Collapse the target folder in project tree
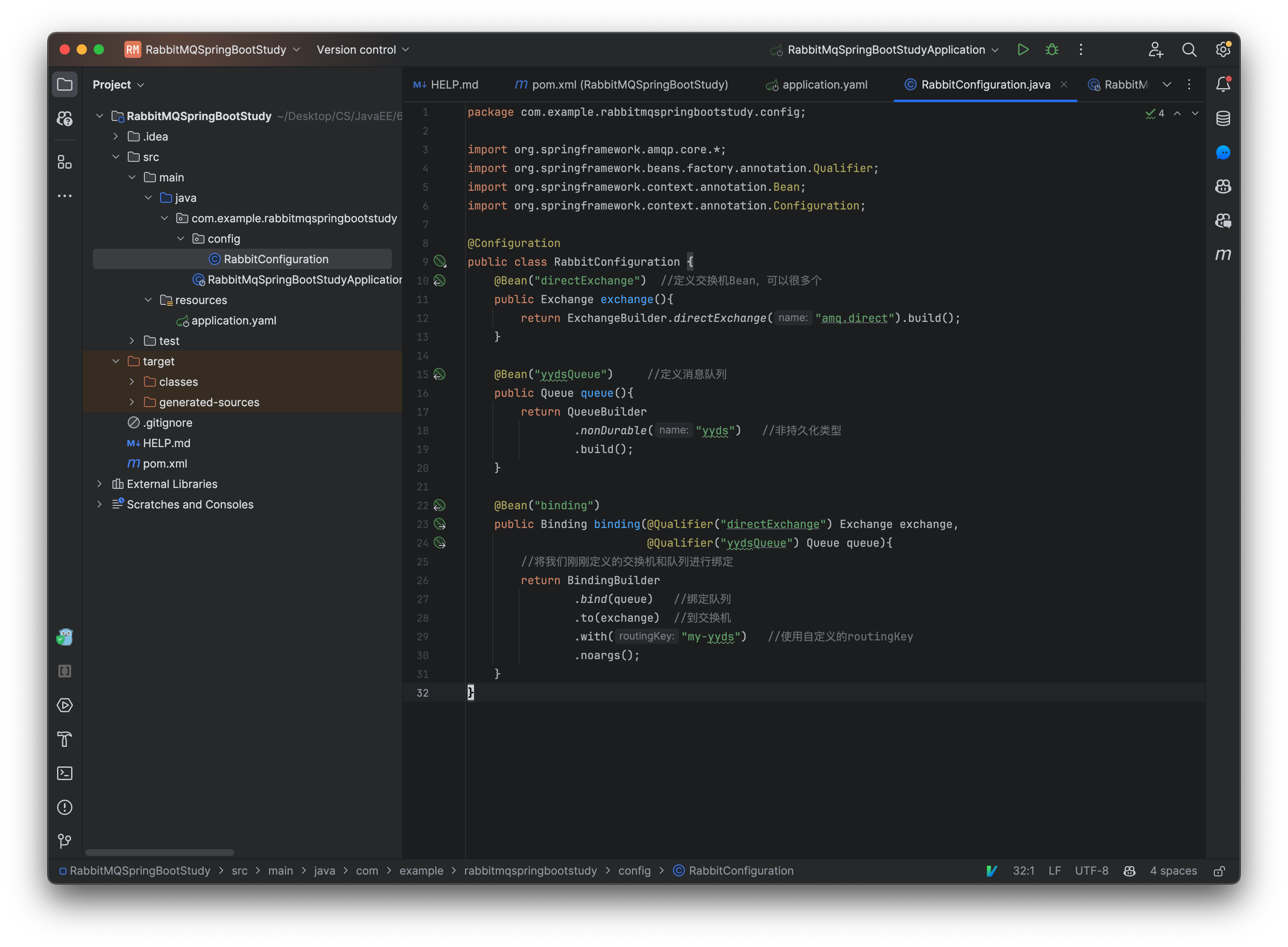1288x947 pixels. (x=116, y=361)
